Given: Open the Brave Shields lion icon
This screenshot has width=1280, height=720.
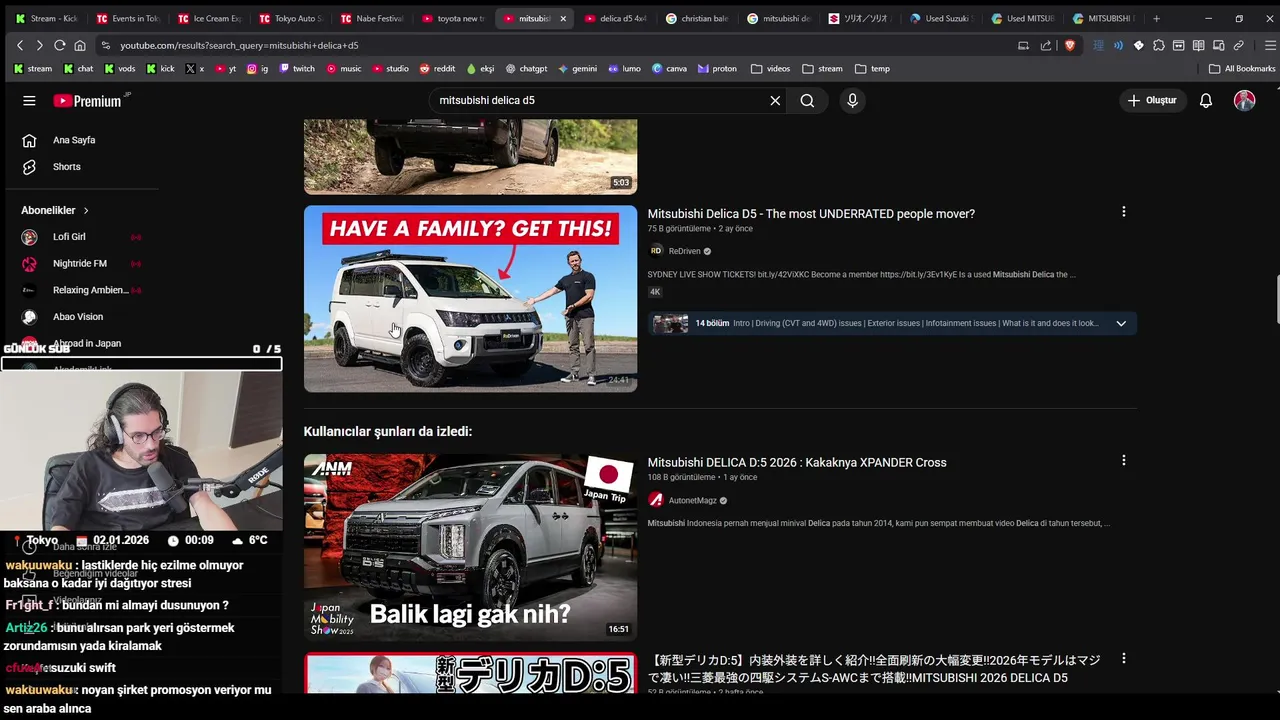Looking at the screenshot, I should 1070,45.
